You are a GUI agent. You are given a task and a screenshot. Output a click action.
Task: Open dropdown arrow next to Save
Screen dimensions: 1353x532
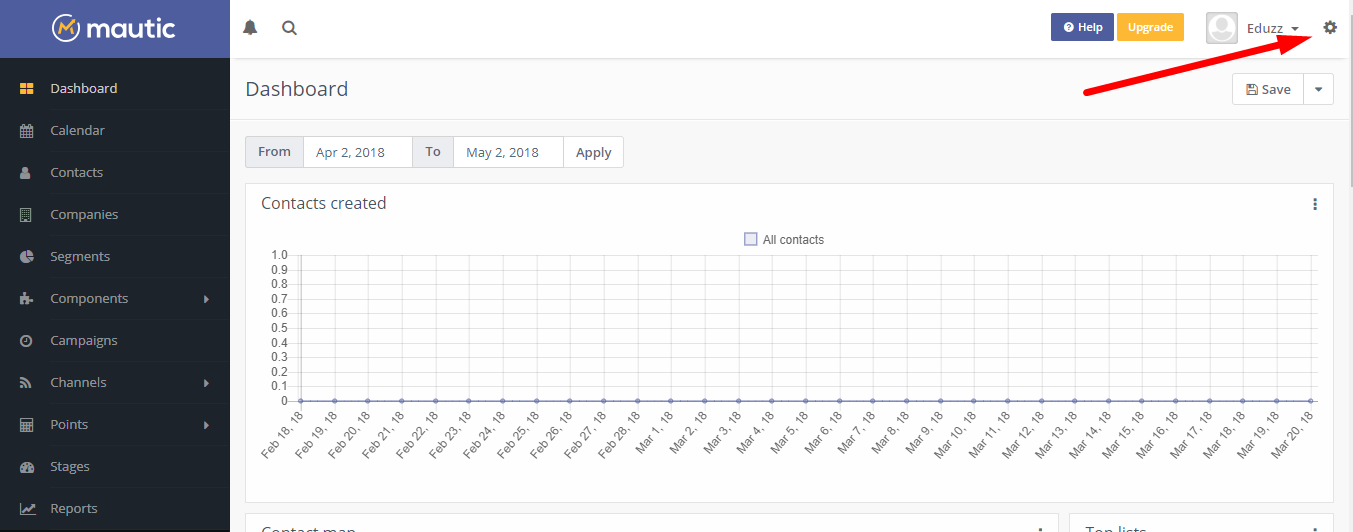[x=1318, y=89]
